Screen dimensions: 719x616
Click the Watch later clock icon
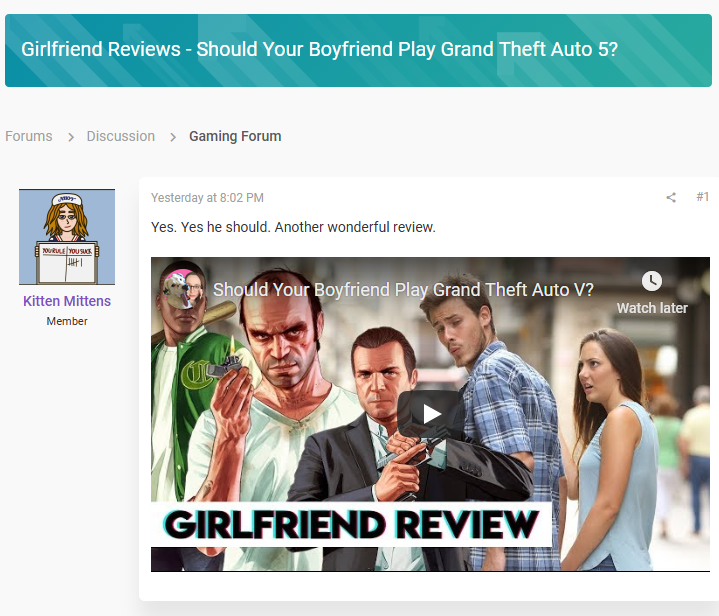click(652, 281)
